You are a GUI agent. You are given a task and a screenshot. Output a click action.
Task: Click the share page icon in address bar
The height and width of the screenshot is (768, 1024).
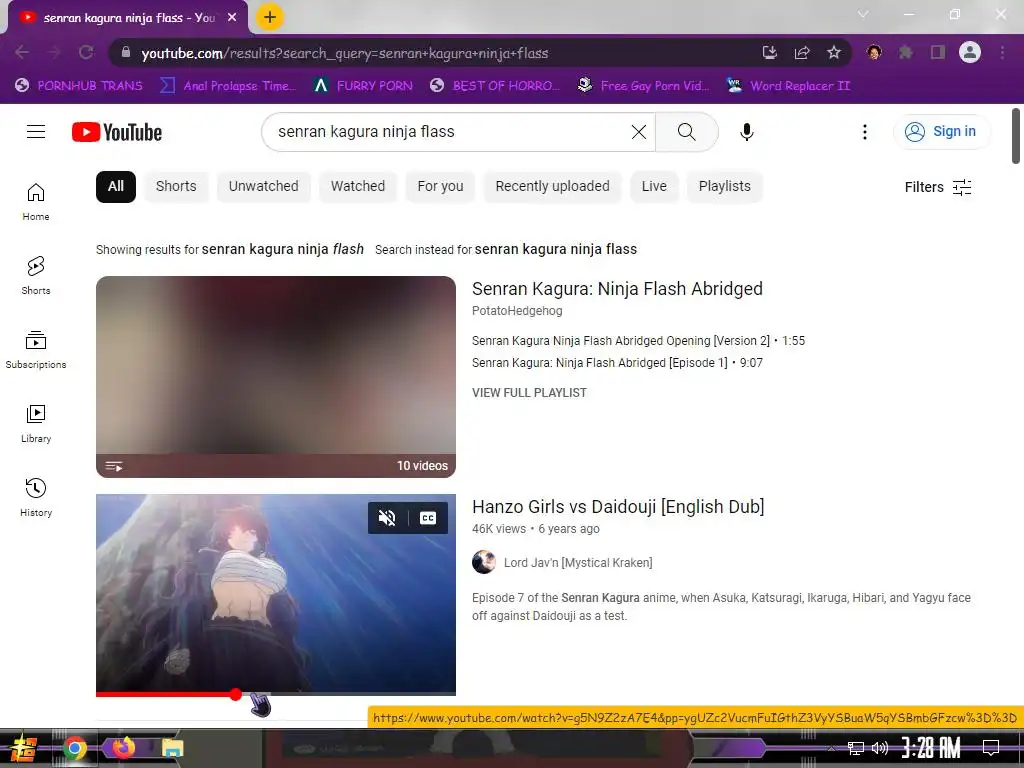coord(802,52)
